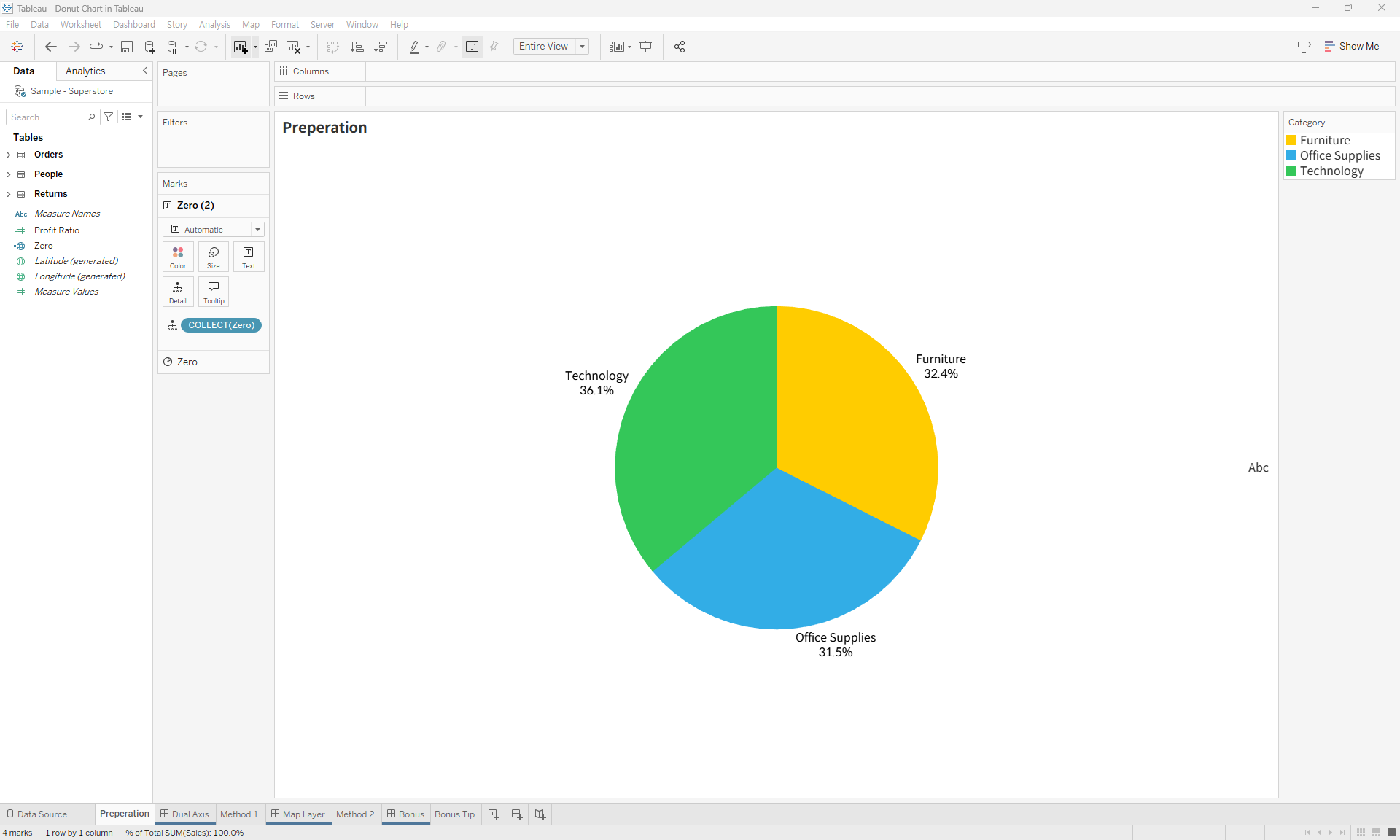This screenshot has width=1400, height=840.
Task: Open the Method 1 sheet tab
Action: (x=239, y=814)
